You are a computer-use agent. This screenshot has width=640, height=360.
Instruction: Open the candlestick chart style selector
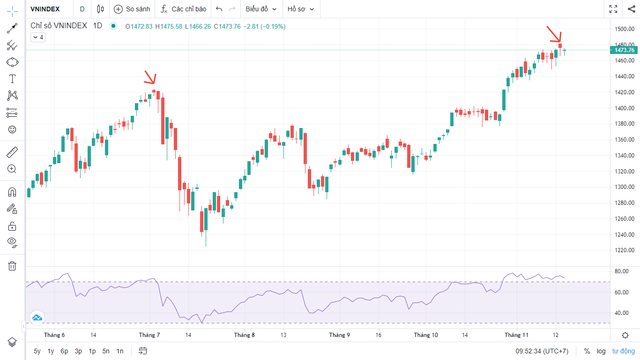100,9
